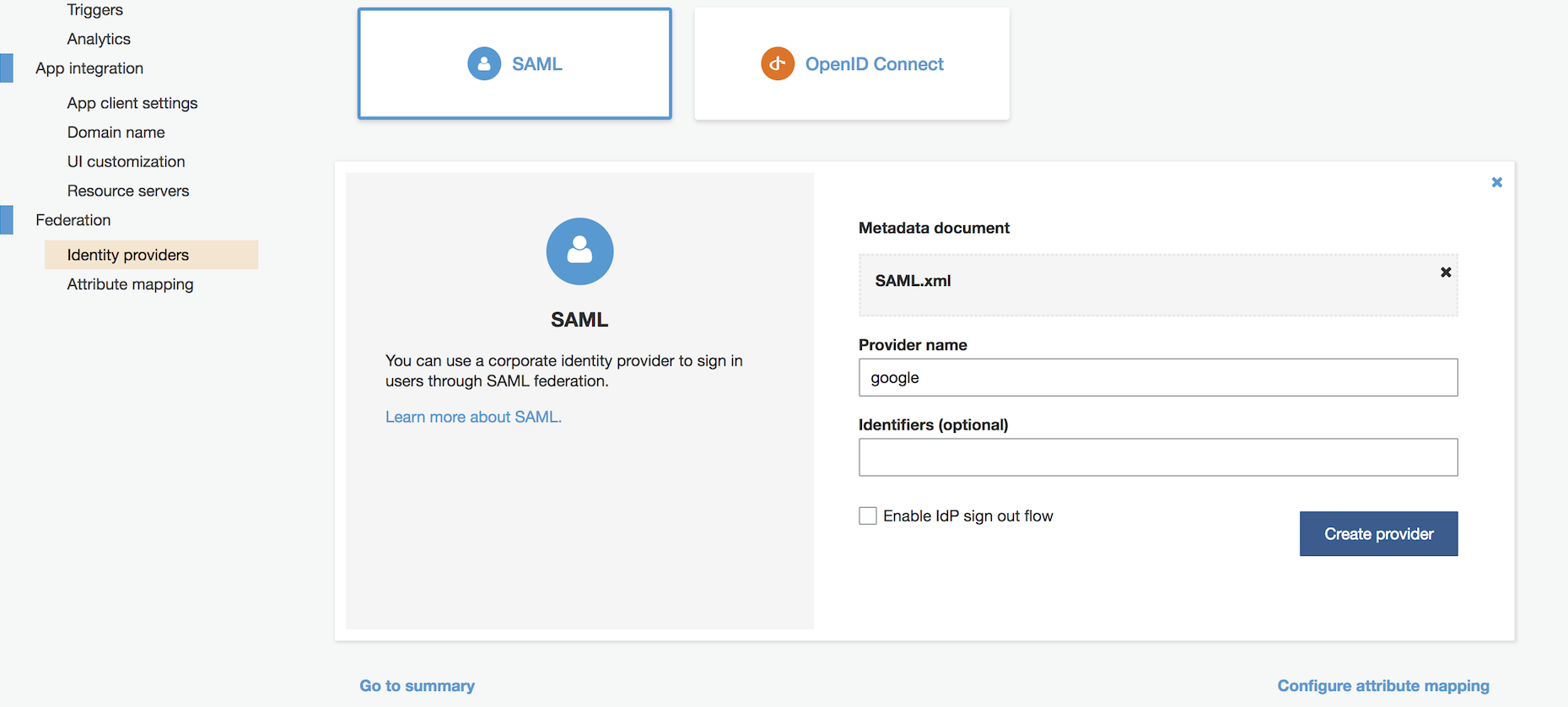Enable IdP sign out flow
Screen dimensions: 1568x707
(x=867, y=515)
